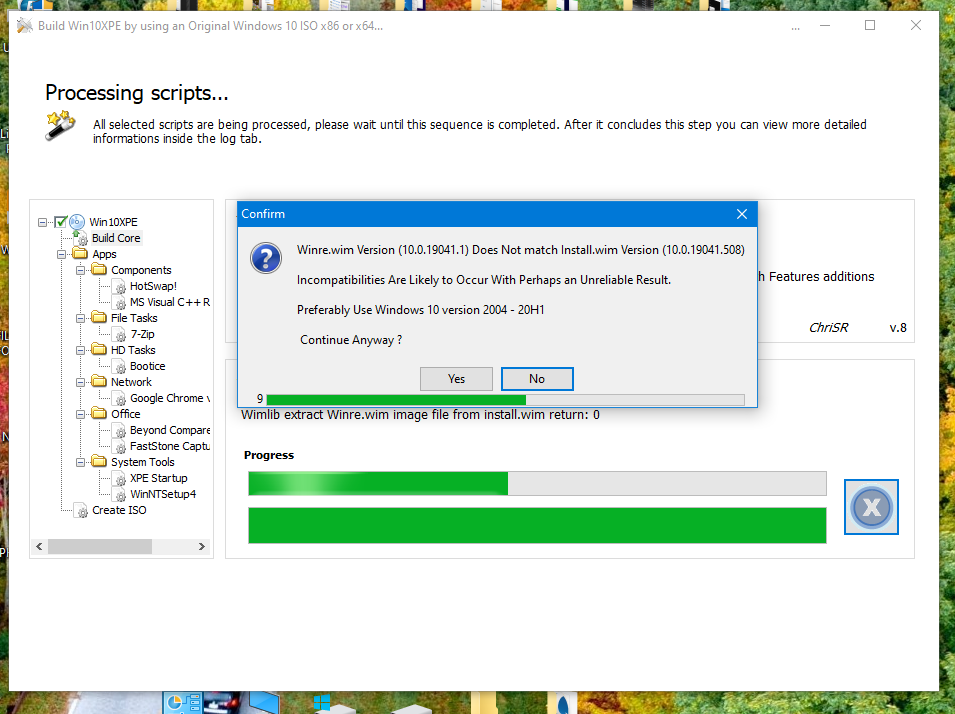Select the FastStone Capture tree entry
This screenshot has height=714, width=955.
[170, 446]
